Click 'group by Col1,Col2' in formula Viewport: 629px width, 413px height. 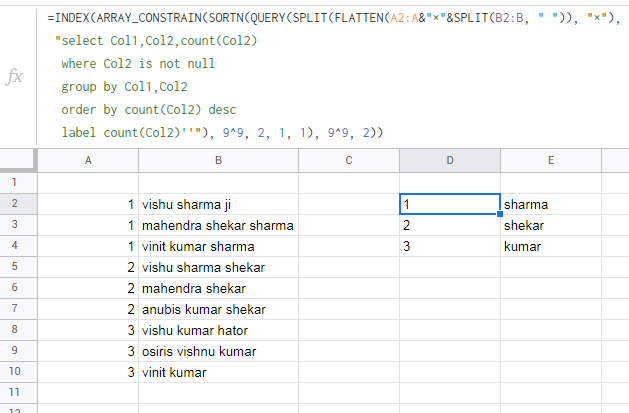click(x=124, y=87)
